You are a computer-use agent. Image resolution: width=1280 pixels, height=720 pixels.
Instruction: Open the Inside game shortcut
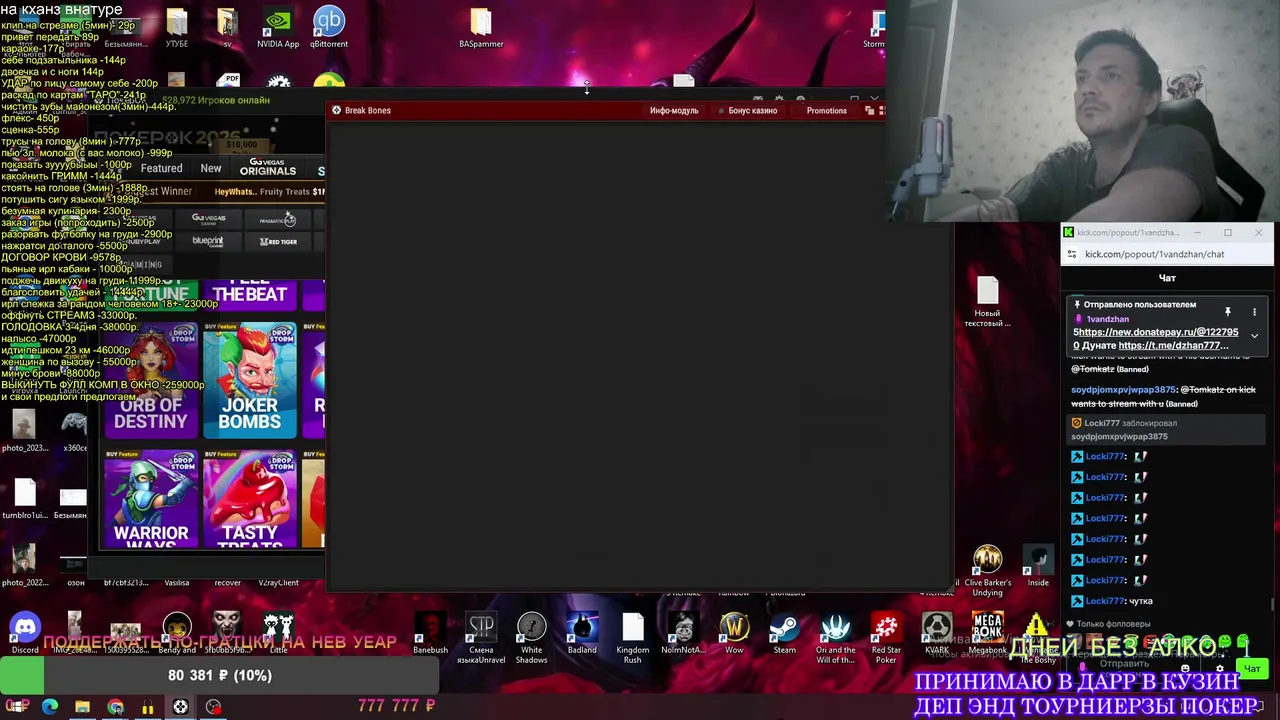1038,566
